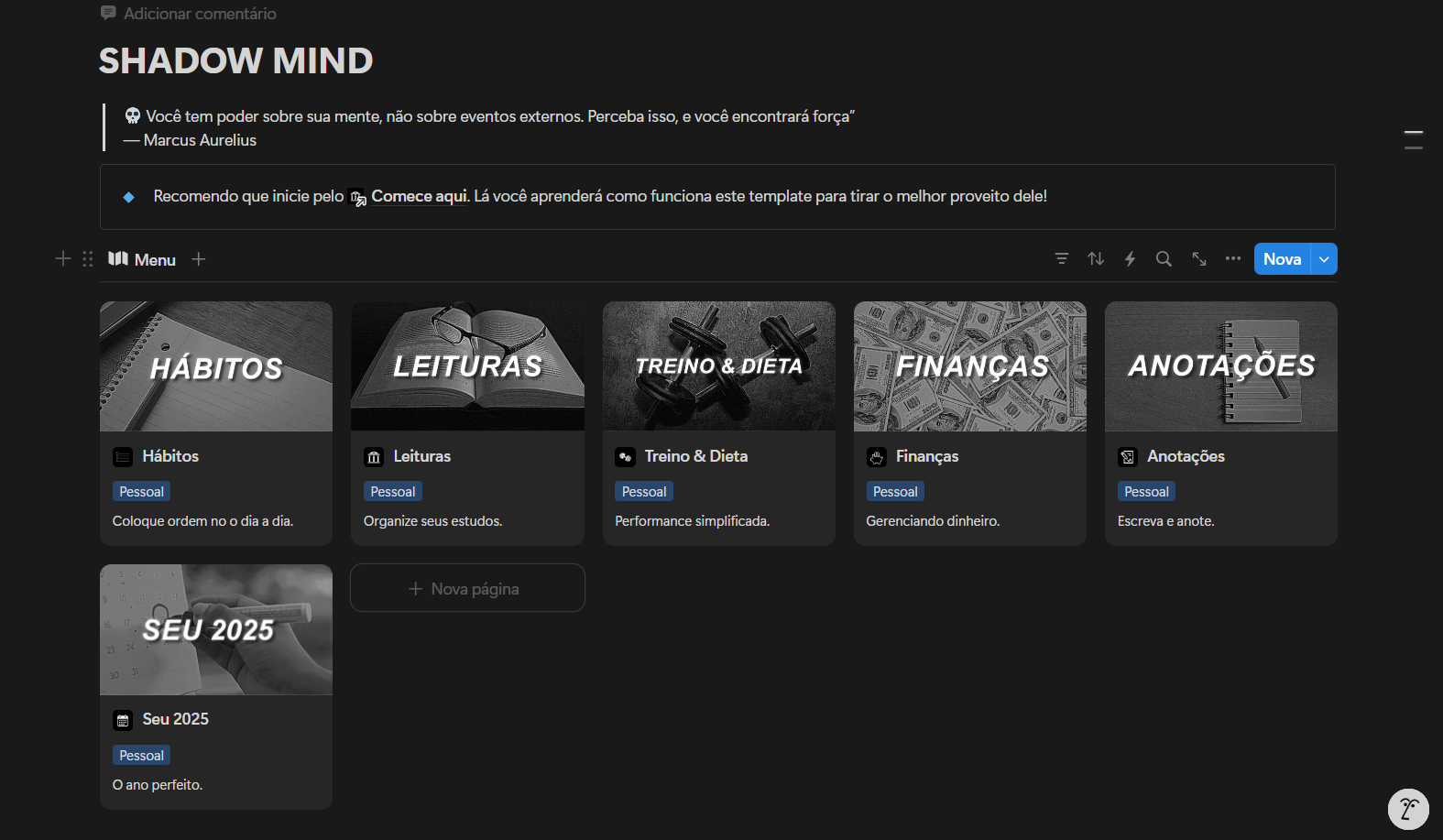Click the text 'Organize seus estudos.'
Image resolution: width=1443 pixels, height=840 pixels.
pyautogui.click(x=432, y=521)
